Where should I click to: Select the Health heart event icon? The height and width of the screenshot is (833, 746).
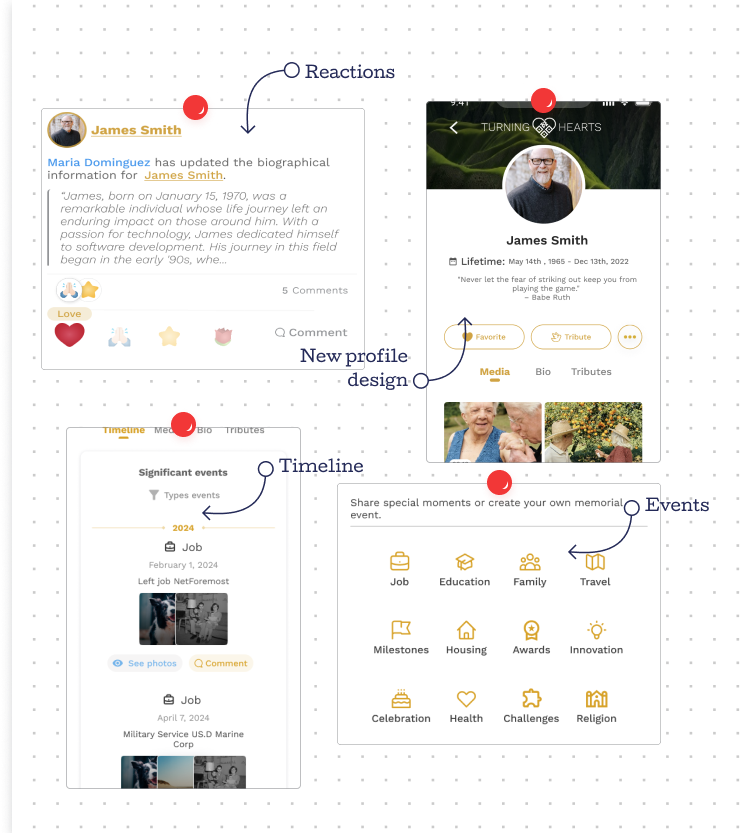pyautogui.click(x=466, y=698)
